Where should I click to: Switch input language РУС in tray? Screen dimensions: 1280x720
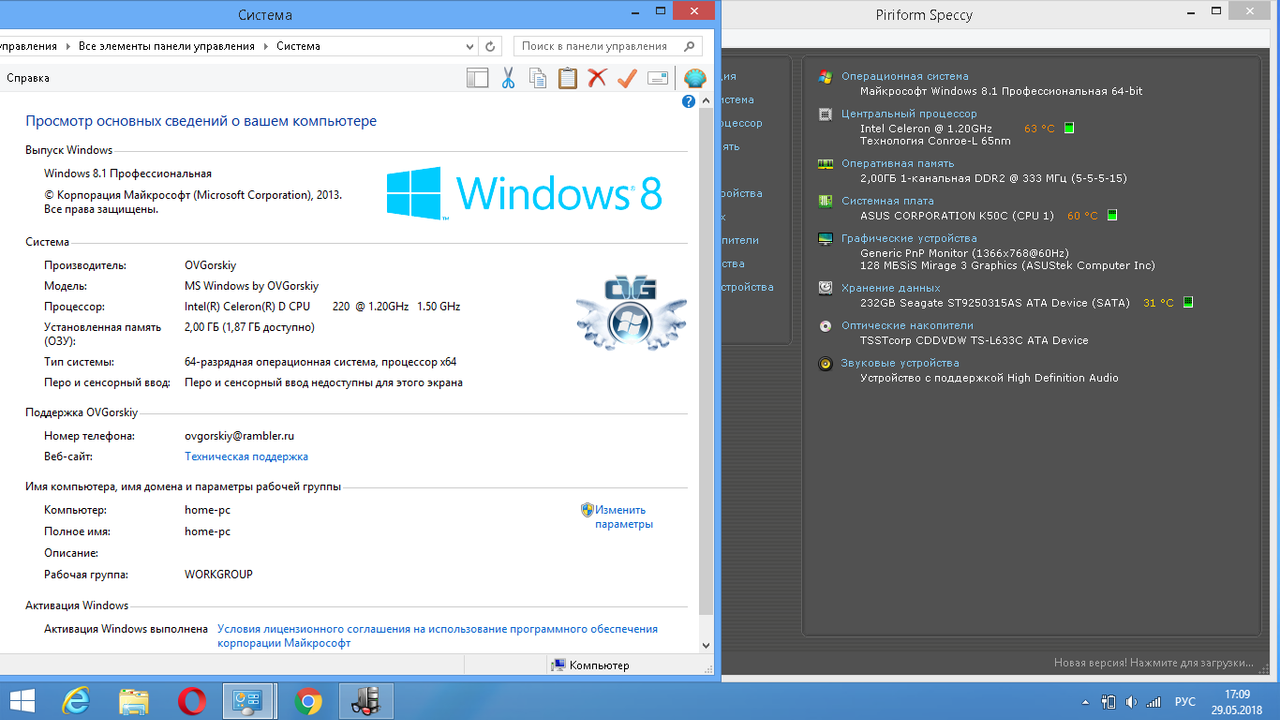coord(1185,702)
